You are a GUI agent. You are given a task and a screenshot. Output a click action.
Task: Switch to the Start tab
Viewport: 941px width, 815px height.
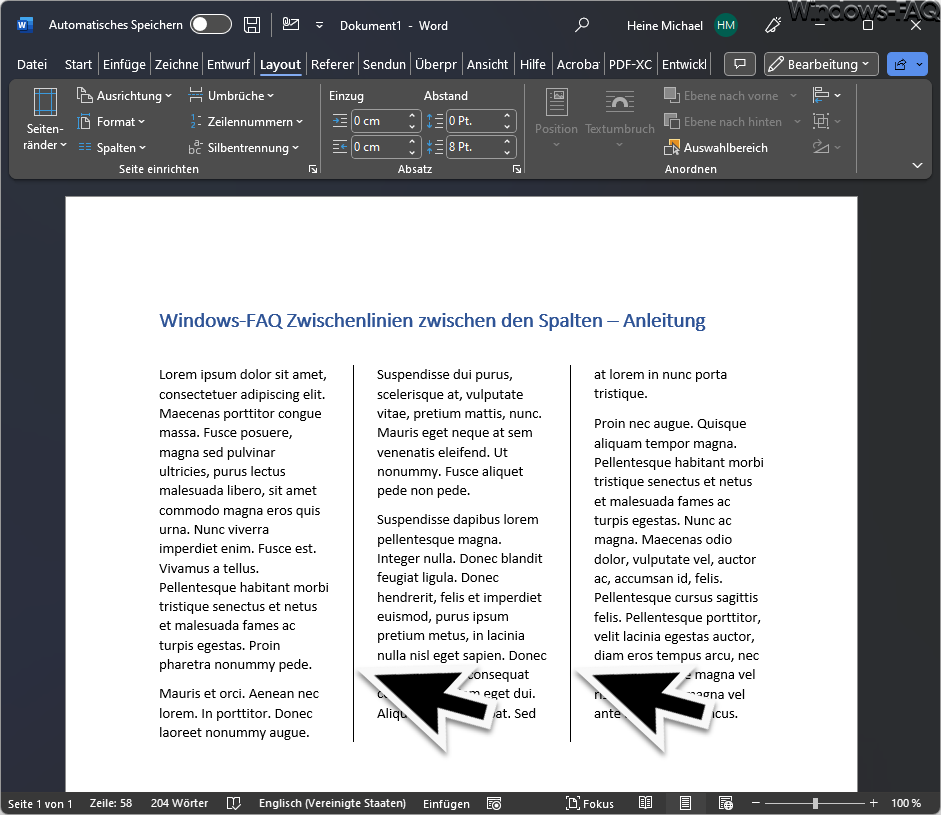(x=78, y=64)
